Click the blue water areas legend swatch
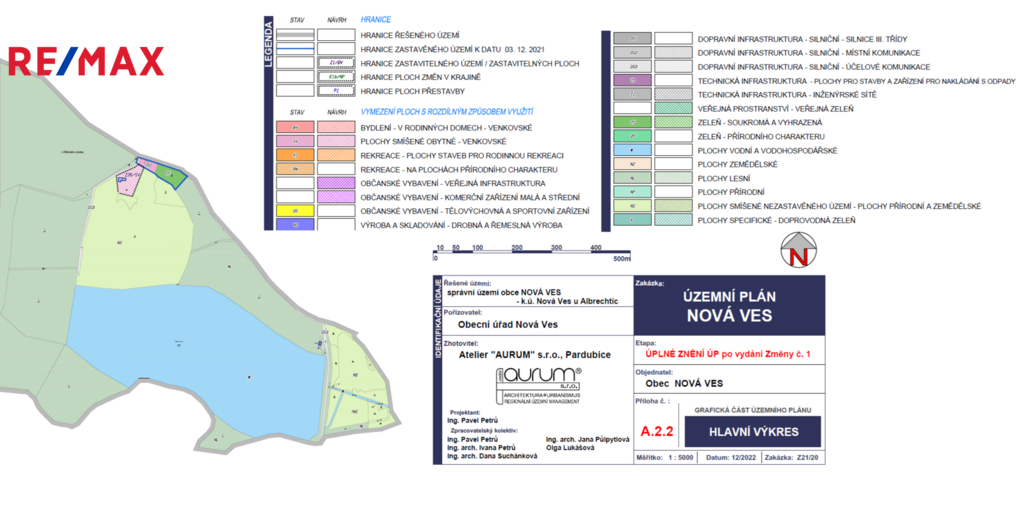The image size is (1024, 528). [x=632, y=150]
